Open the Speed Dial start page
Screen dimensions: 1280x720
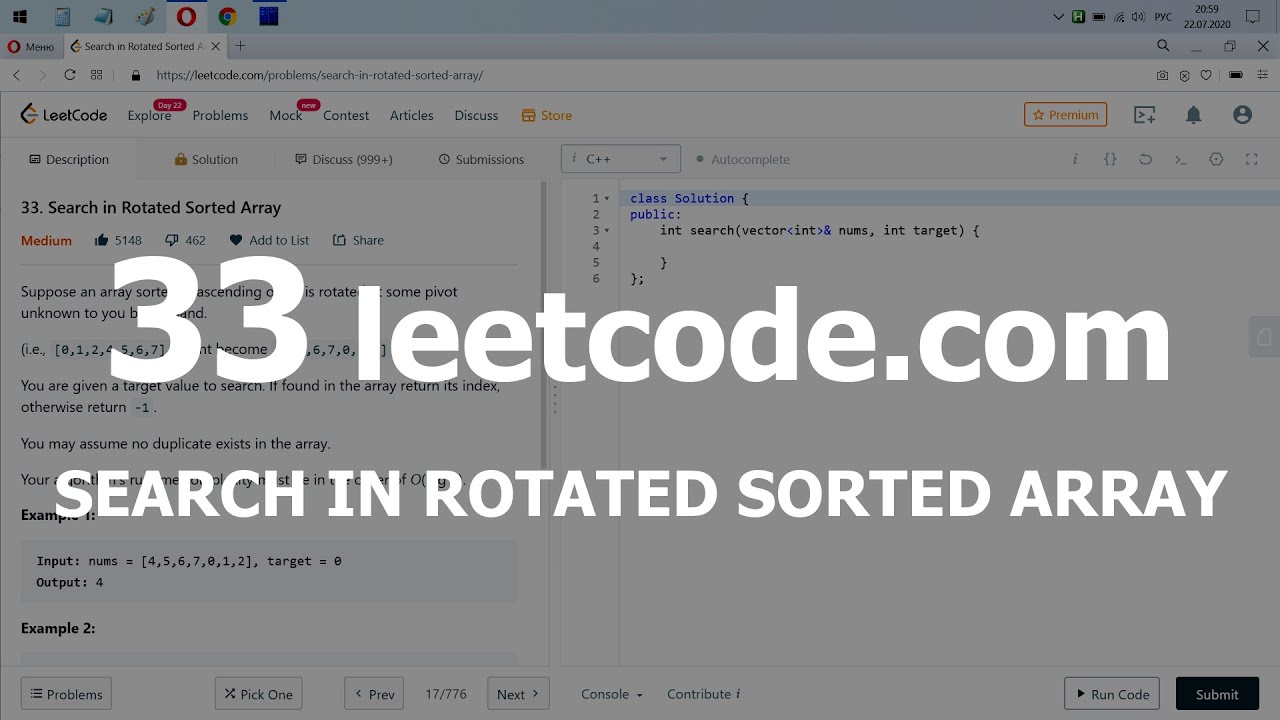(x=97, y=75)
